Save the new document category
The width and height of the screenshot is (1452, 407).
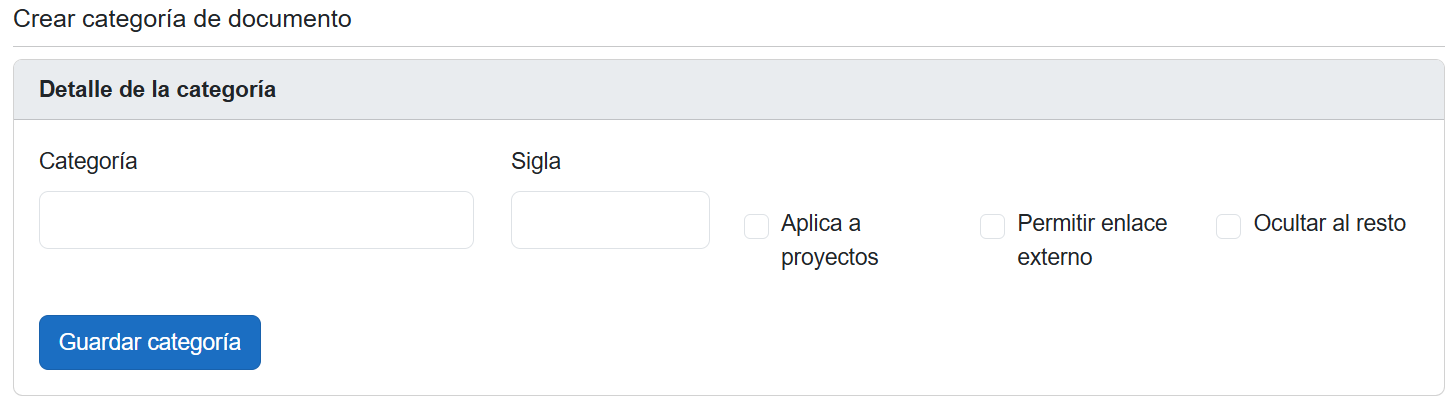150,342
